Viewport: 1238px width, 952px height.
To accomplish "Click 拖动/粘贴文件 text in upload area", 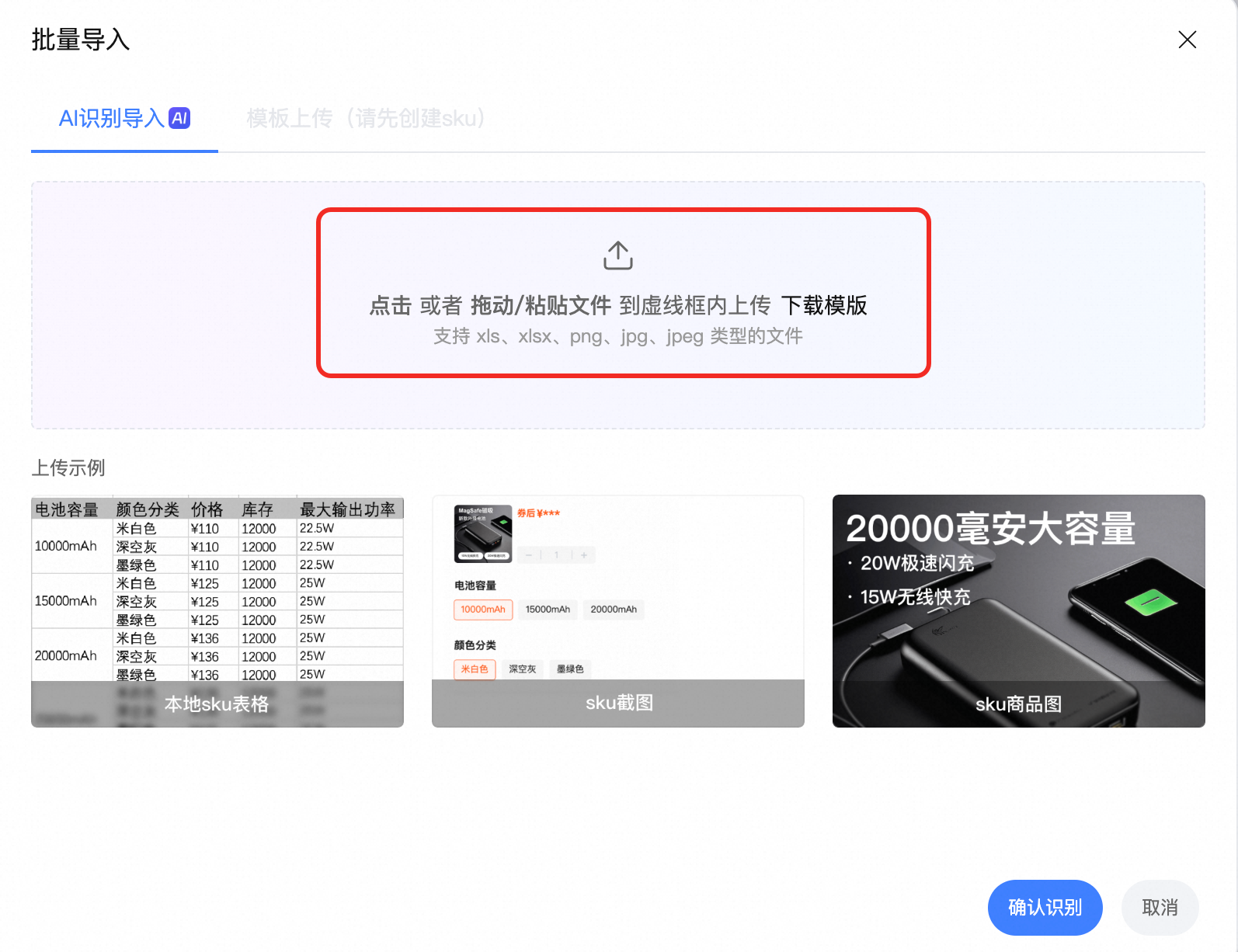I will [541, 305].
